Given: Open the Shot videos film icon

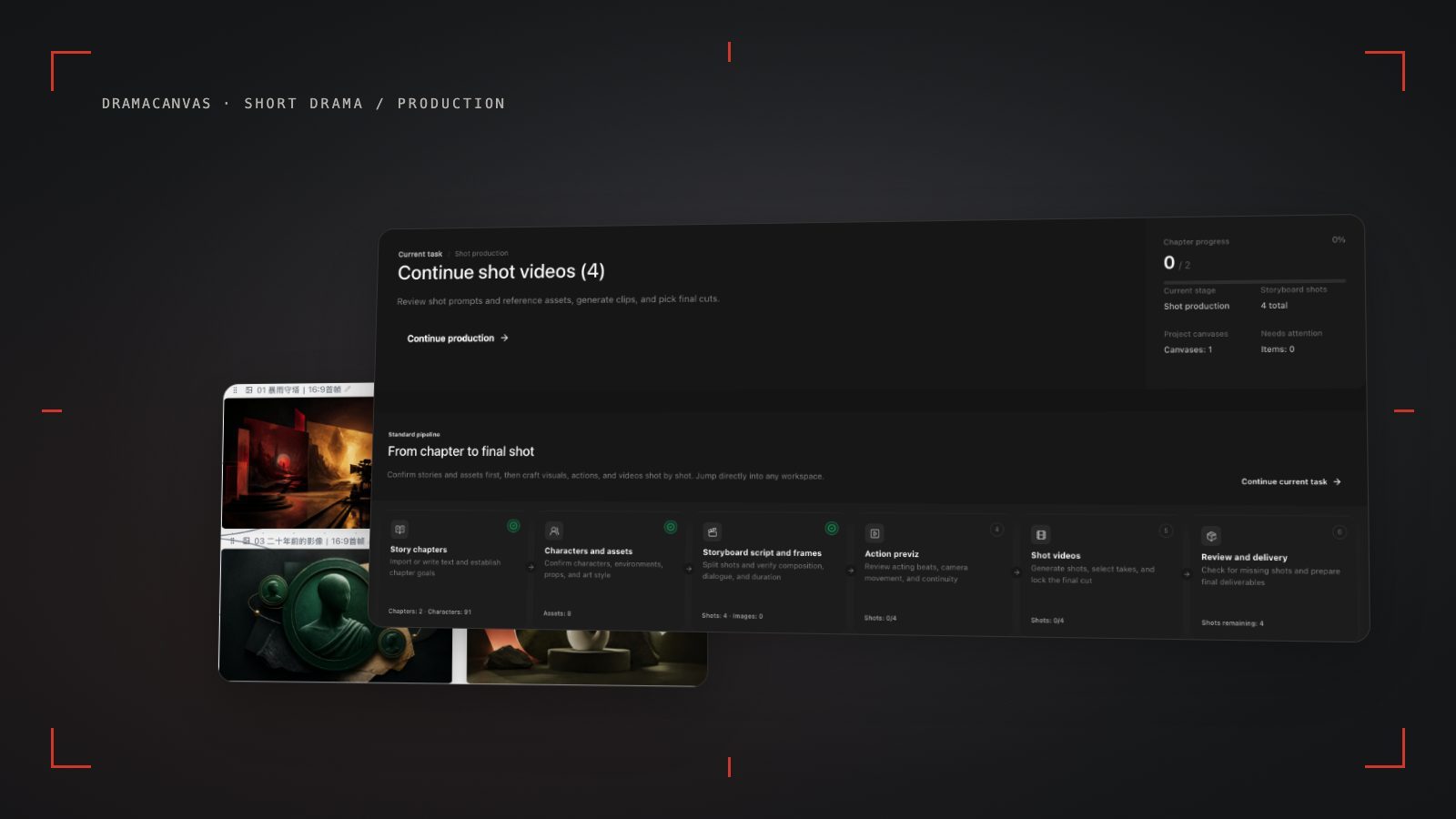Looking at the screenshot, I should coord(1041,535).
